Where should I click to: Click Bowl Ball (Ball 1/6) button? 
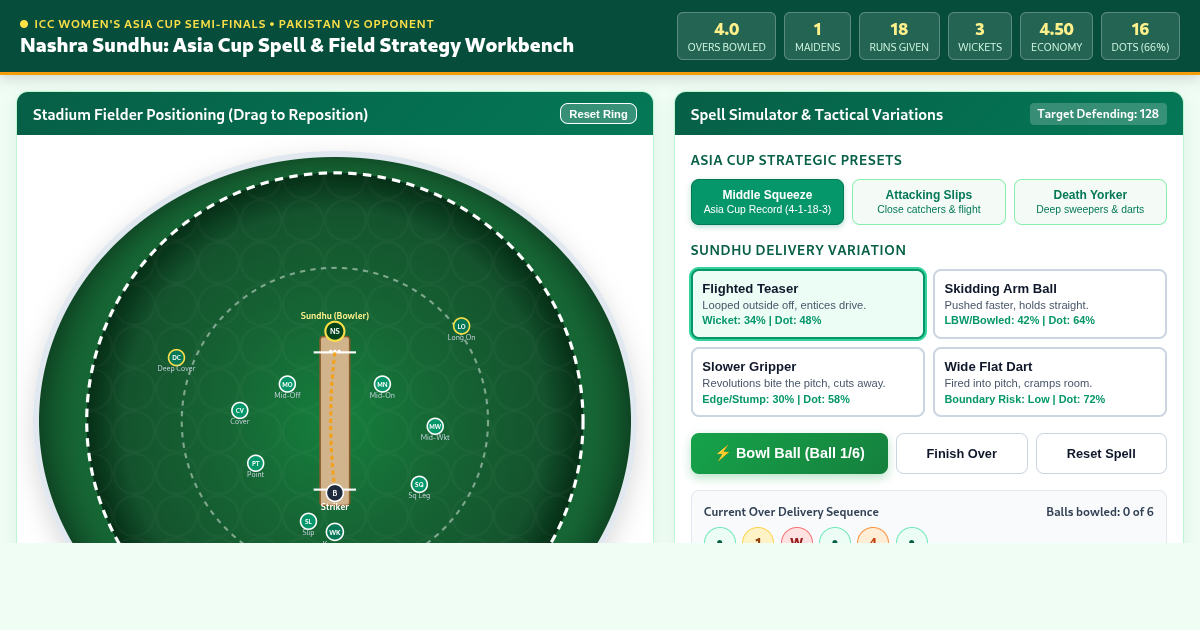[x=789, y=453]
